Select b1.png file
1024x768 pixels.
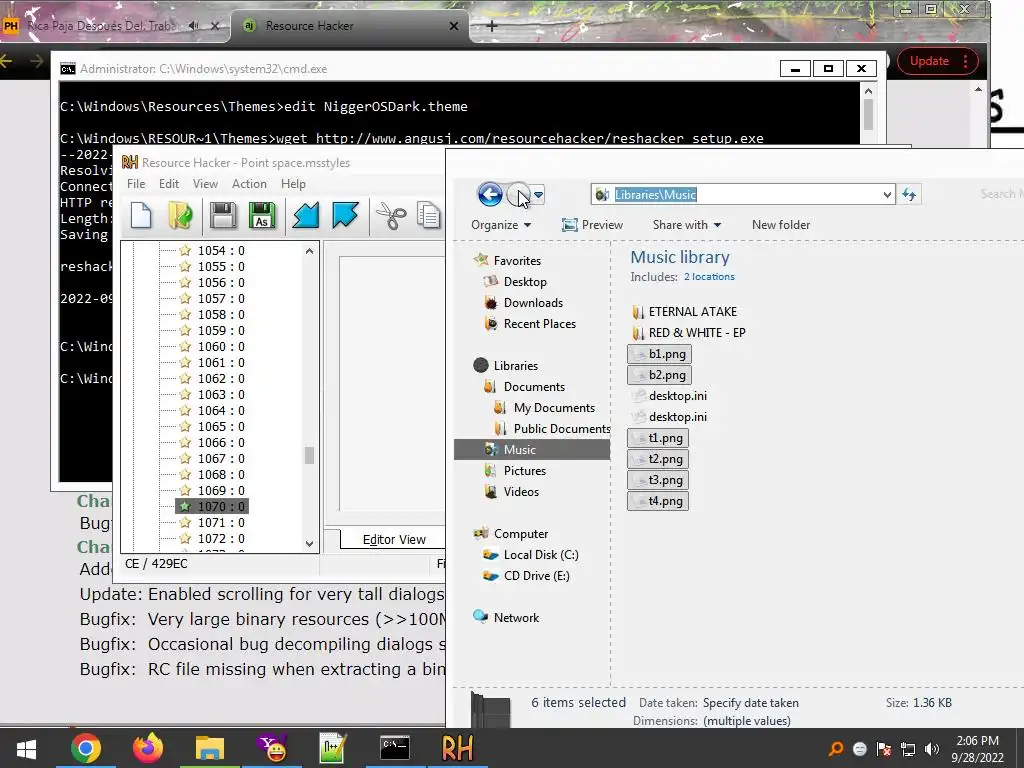(659, 354)
